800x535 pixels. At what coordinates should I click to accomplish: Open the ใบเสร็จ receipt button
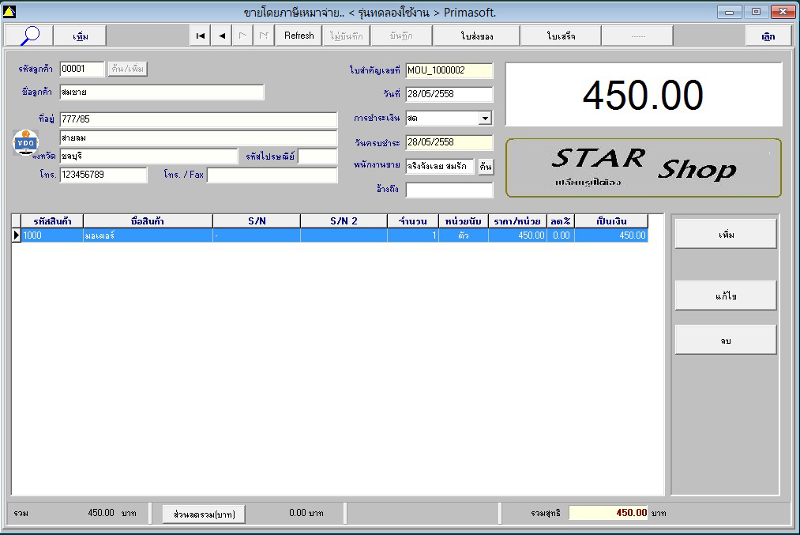click(561, 36)
